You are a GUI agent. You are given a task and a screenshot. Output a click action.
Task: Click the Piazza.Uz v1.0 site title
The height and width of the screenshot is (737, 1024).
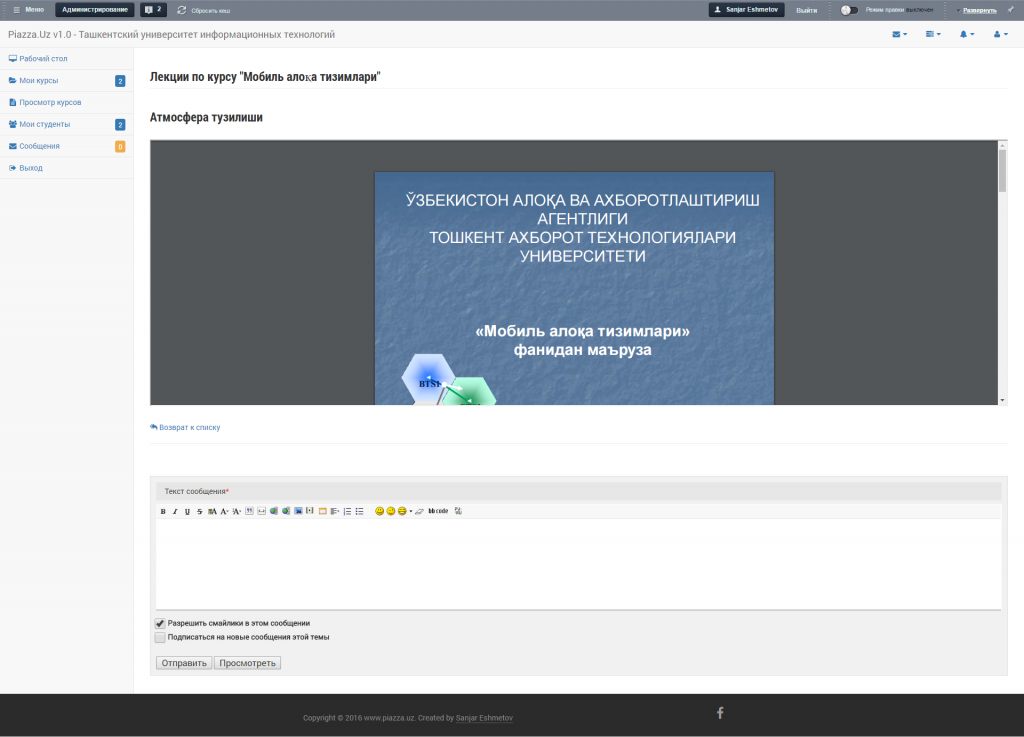[171, 35]
